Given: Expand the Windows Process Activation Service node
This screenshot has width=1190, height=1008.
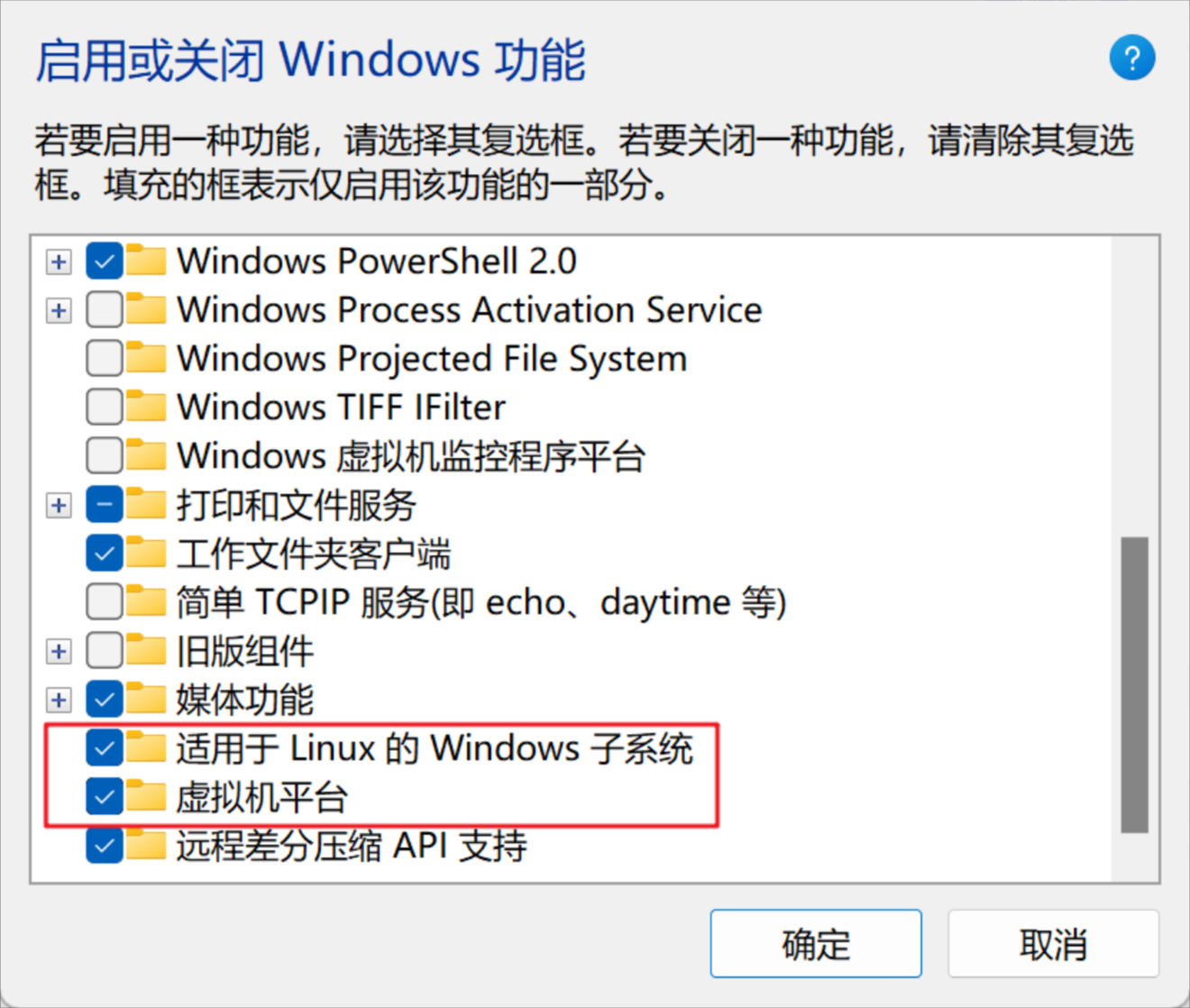Looking at the screenshot, I should [59, 310].
